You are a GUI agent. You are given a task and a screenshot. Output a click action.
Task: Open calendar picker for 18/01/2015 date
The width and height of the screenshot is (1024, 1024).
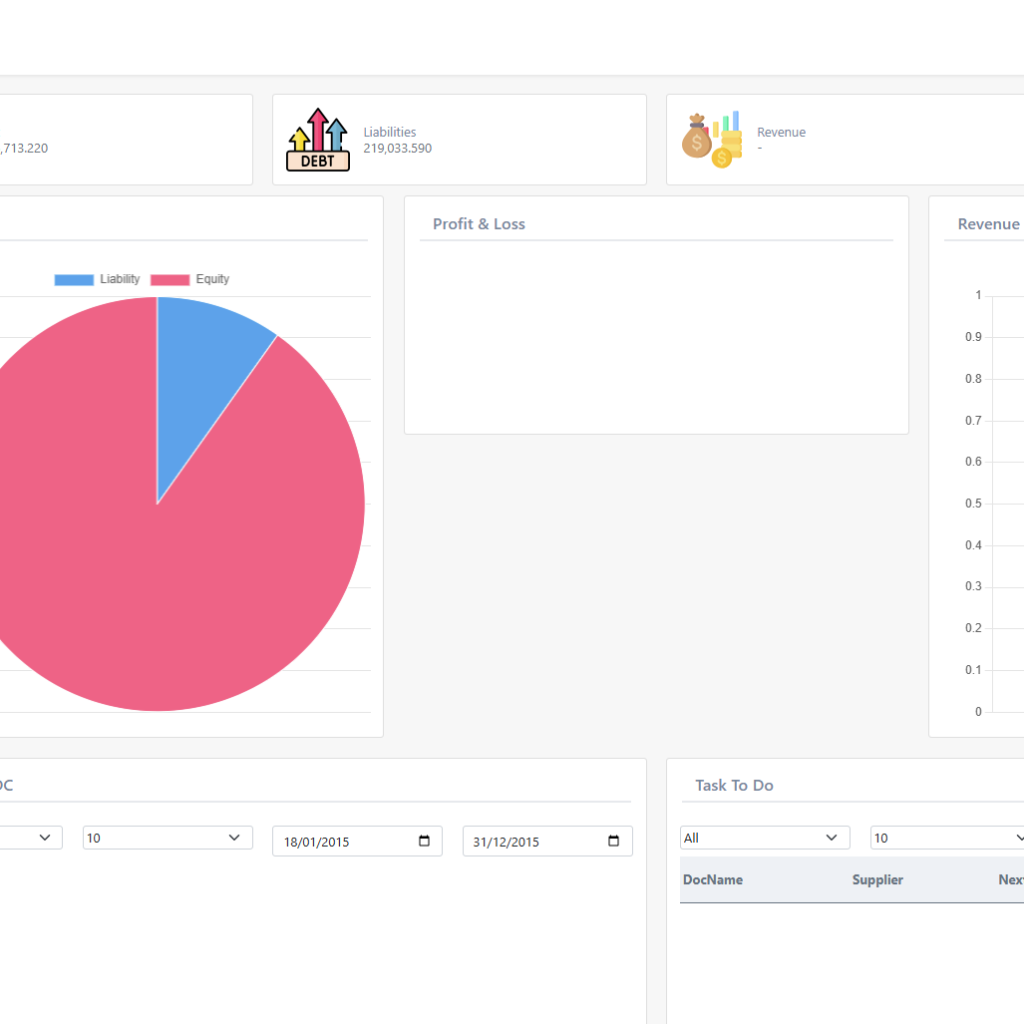pos(424,841)
